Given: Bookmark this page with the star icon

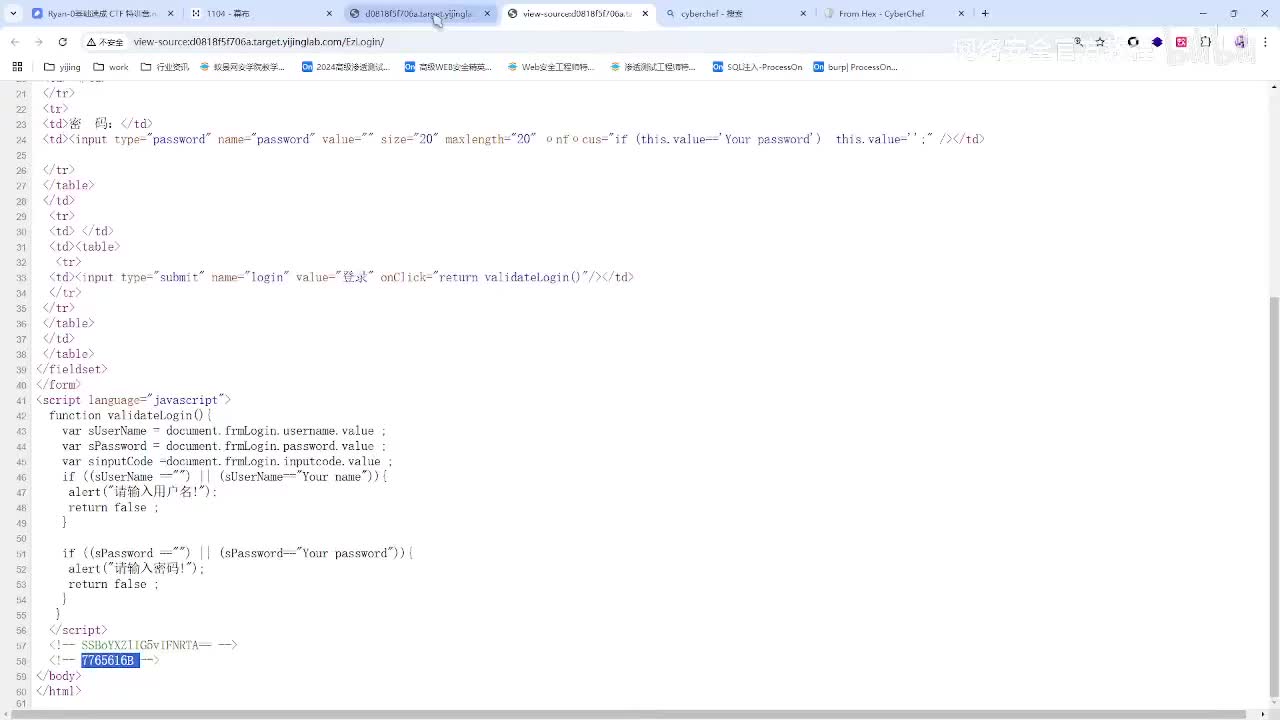Looking at the screenshot, I should click(x=1100, y=42).
